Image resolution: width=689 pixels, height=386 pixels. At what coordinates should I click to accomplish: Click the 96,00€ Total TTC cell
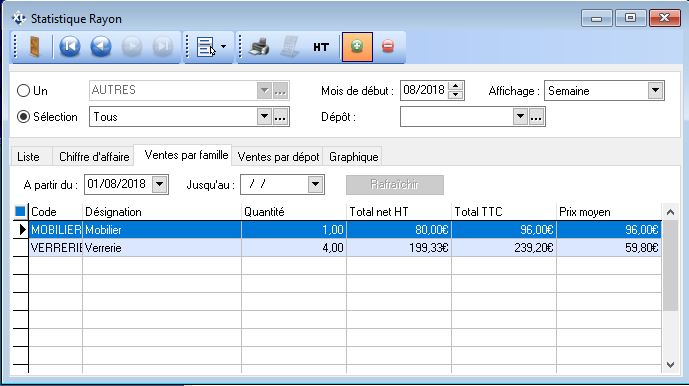pos(504,229)
